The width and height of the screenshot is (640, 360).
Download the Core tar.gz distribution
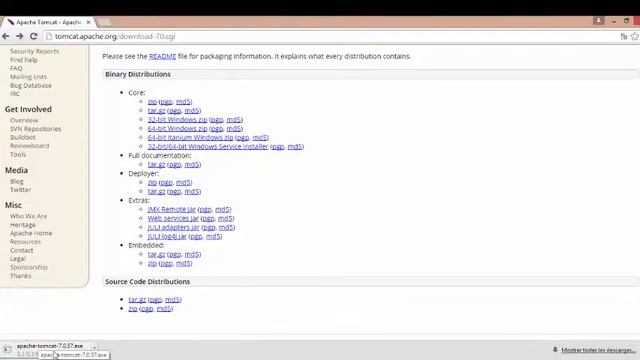[156, 111]
